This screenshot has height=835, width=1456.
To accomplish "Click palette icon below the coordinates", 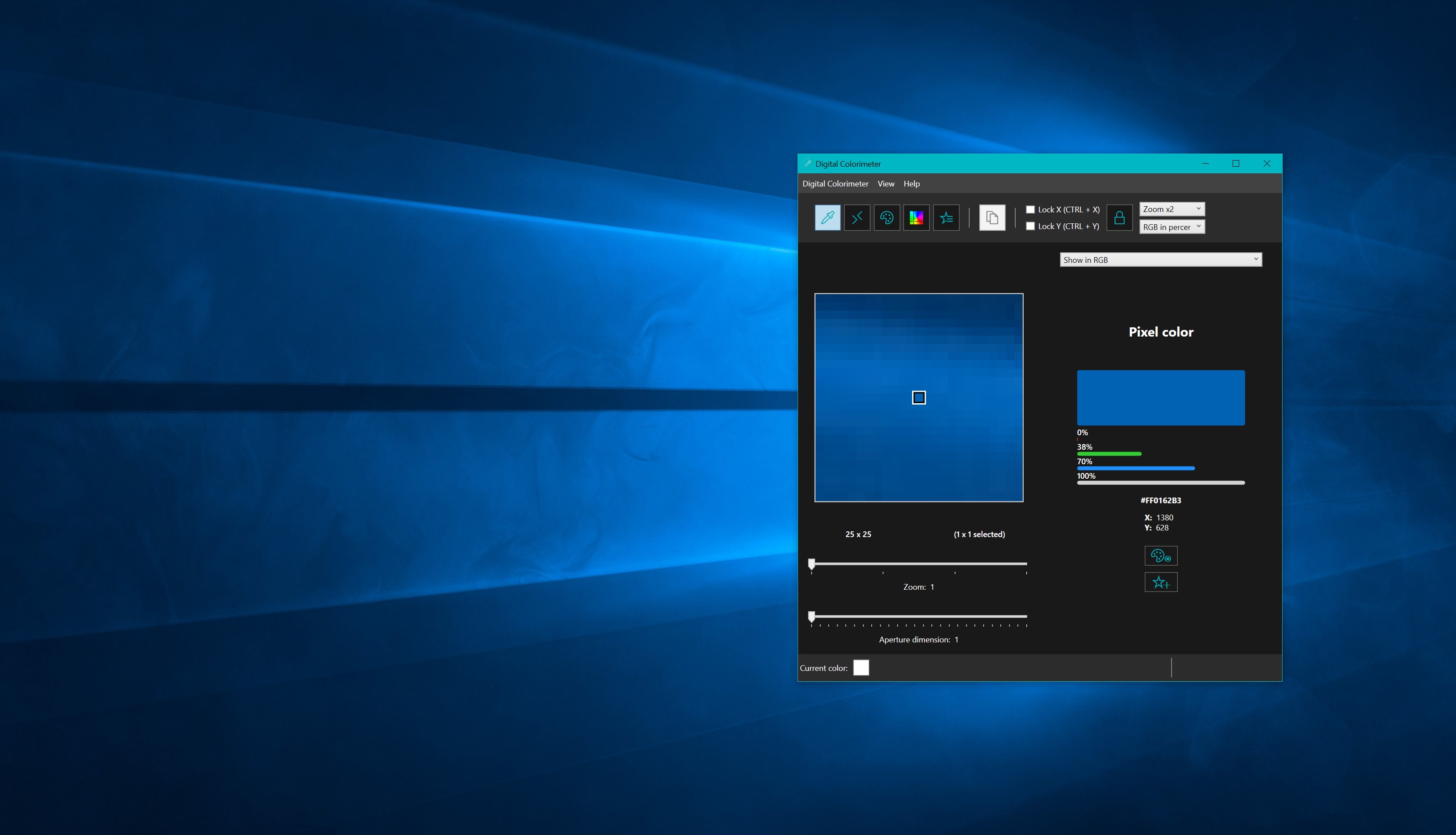I will (x=1161, y=555).
